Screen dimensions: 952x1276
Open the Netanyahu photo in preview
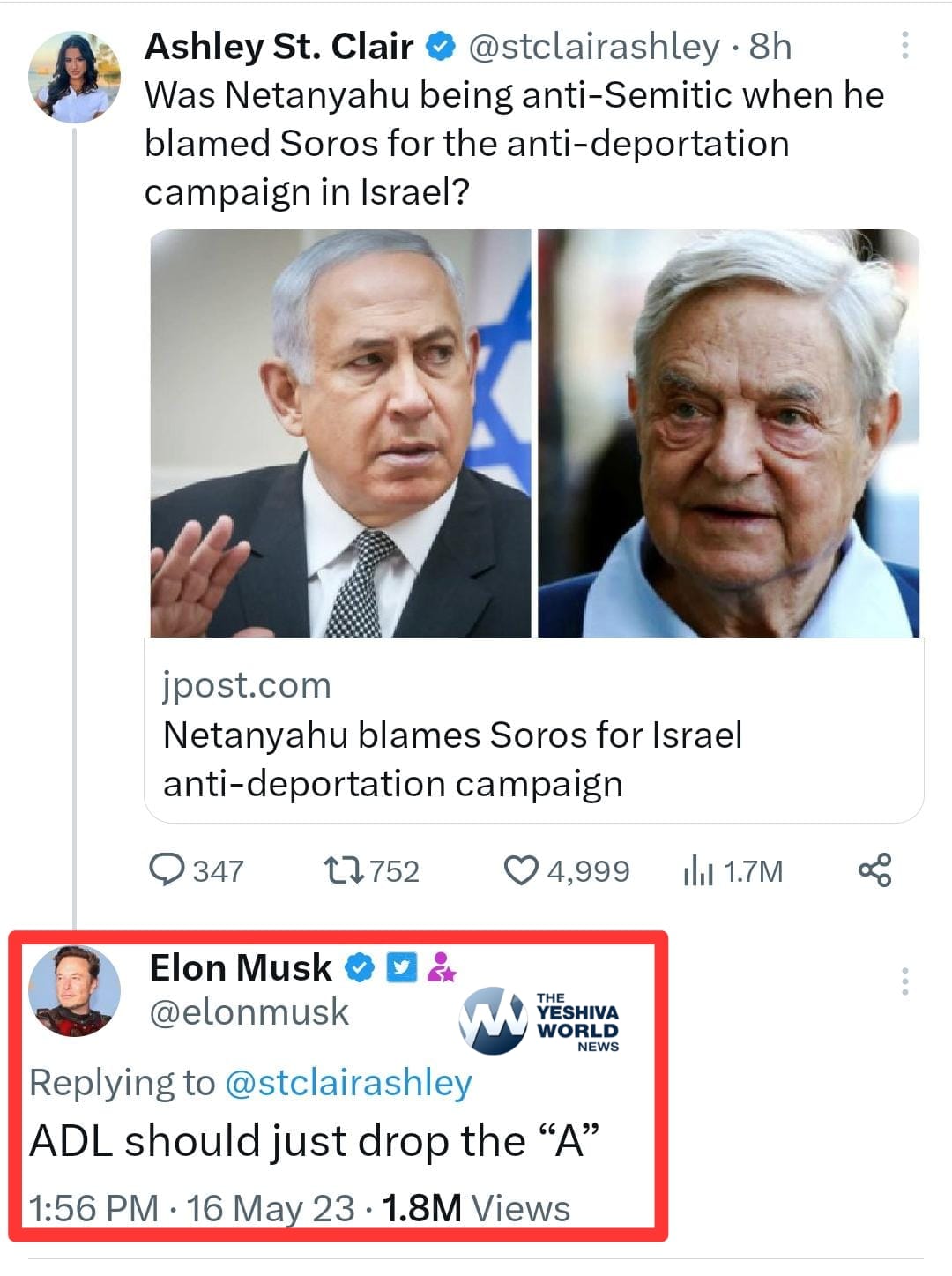(341, 433)
